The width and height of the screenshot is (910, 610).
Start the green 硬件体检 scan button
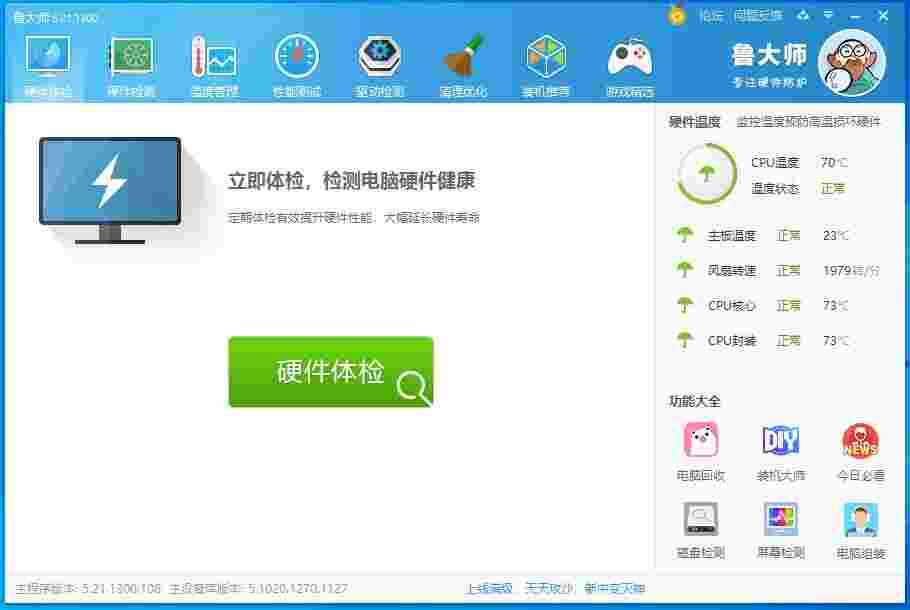coord(331,372)
